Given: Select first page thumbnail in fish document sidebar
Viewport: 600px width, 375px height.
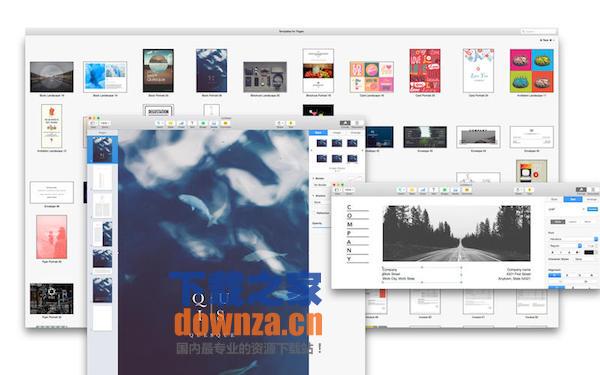Looking at the screenshot, I should [102, 150].
